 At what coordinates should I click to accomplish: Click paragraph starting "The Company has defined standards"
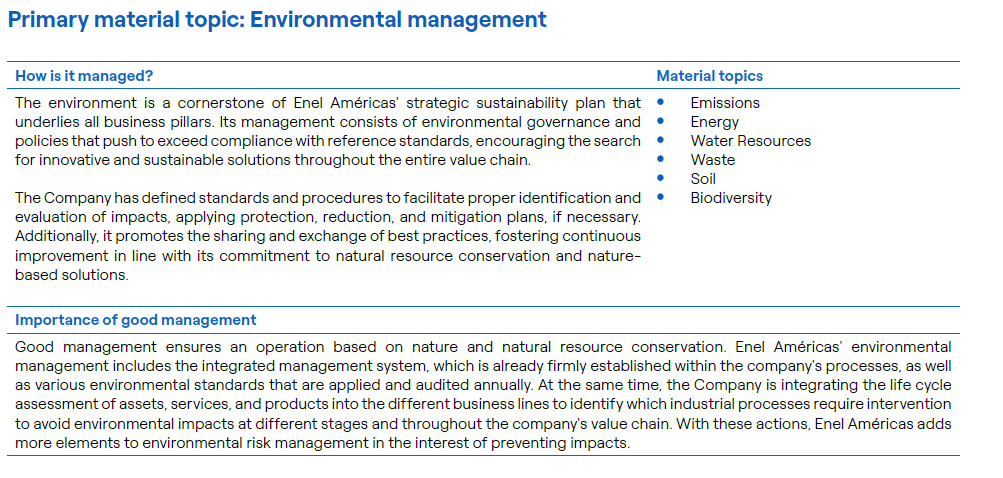tap(328, 236)
